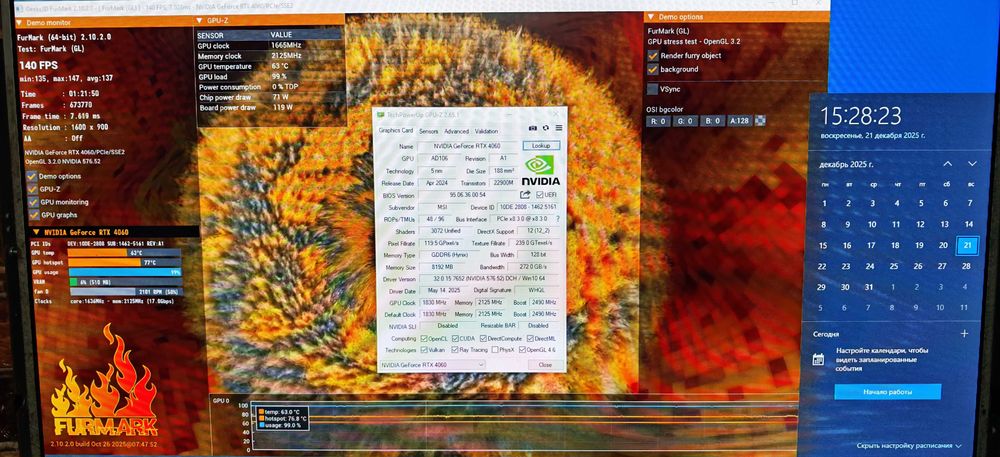Click the Board power draw row

pyautogui.click(x=270, y=108)
